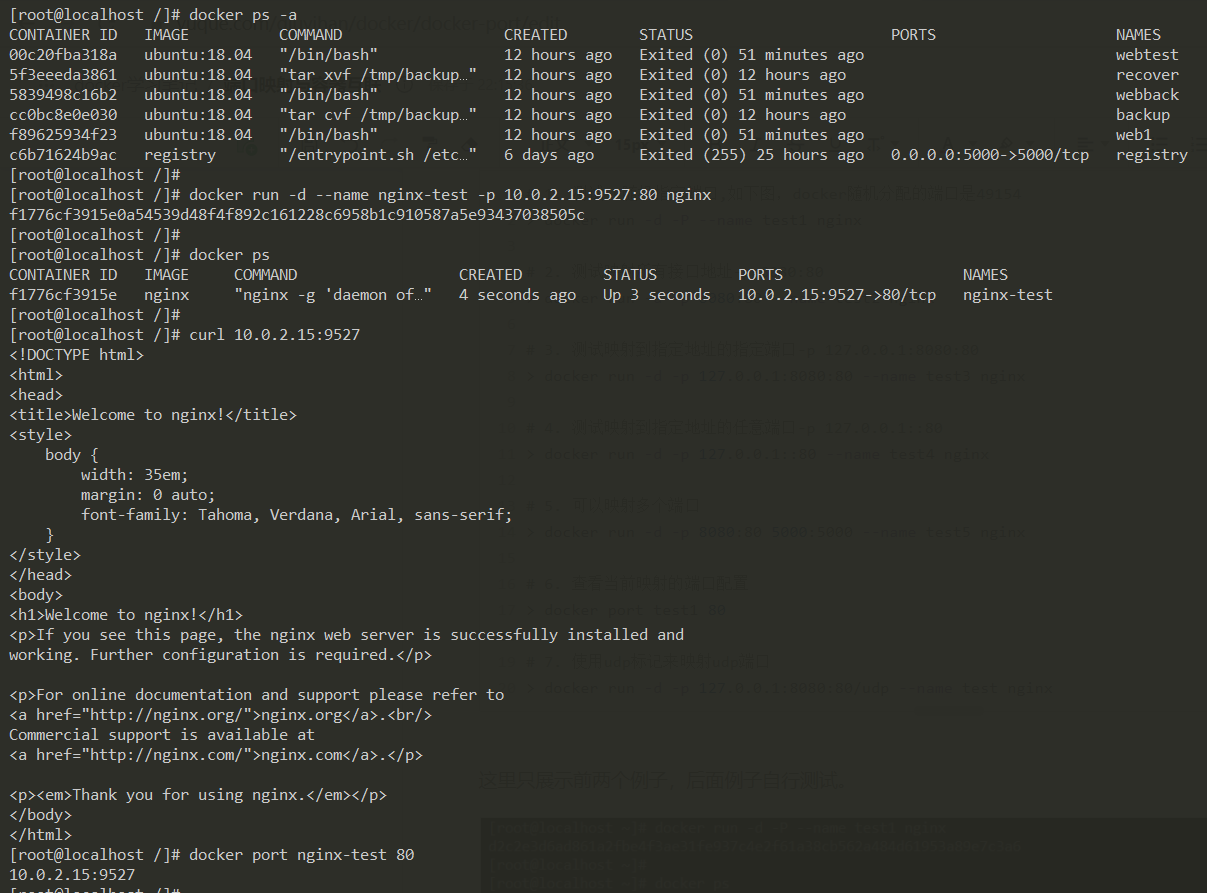This screenshot has width=1207, height=893.
Task: Click the command "tar xvf /tmp/backup…"
Action: pyautogui.click(x=378, y=75)
